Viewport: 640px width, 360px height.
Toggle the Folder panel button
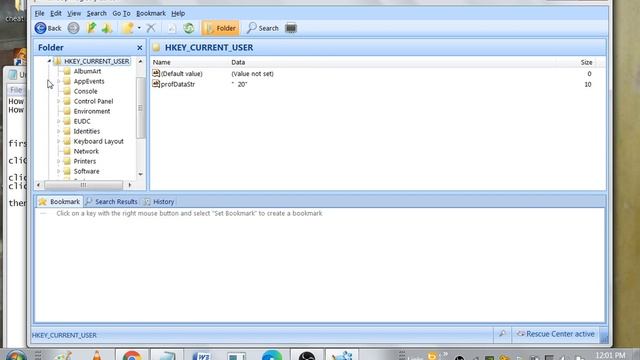coord(221,28)
